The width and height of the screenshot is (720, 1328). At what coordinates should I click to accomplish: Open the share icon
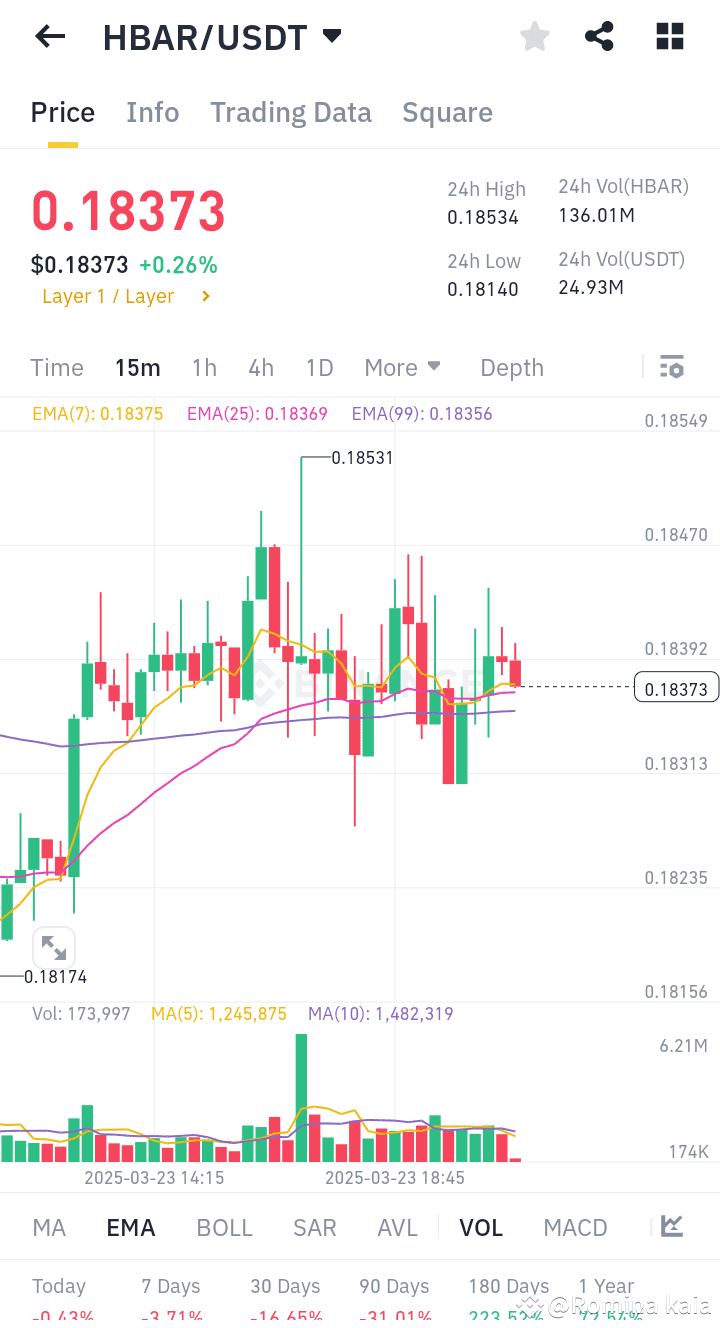click(599, 36)
